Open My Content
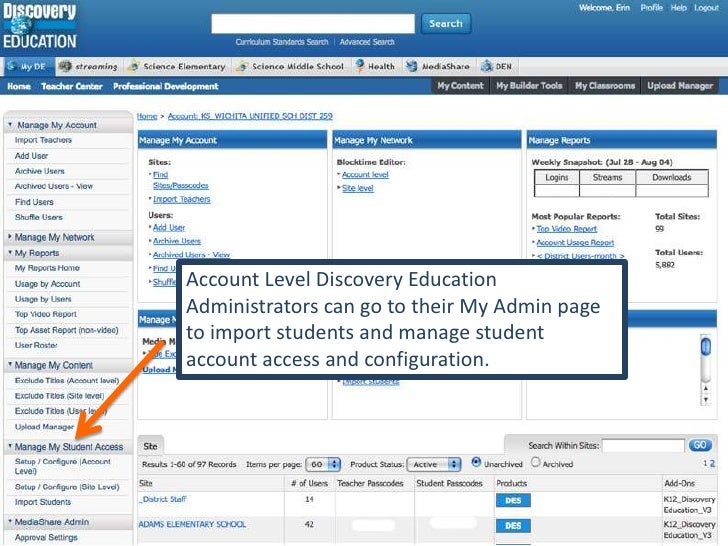The width and height of the screenshot is (728, 546). pos(460,86)
